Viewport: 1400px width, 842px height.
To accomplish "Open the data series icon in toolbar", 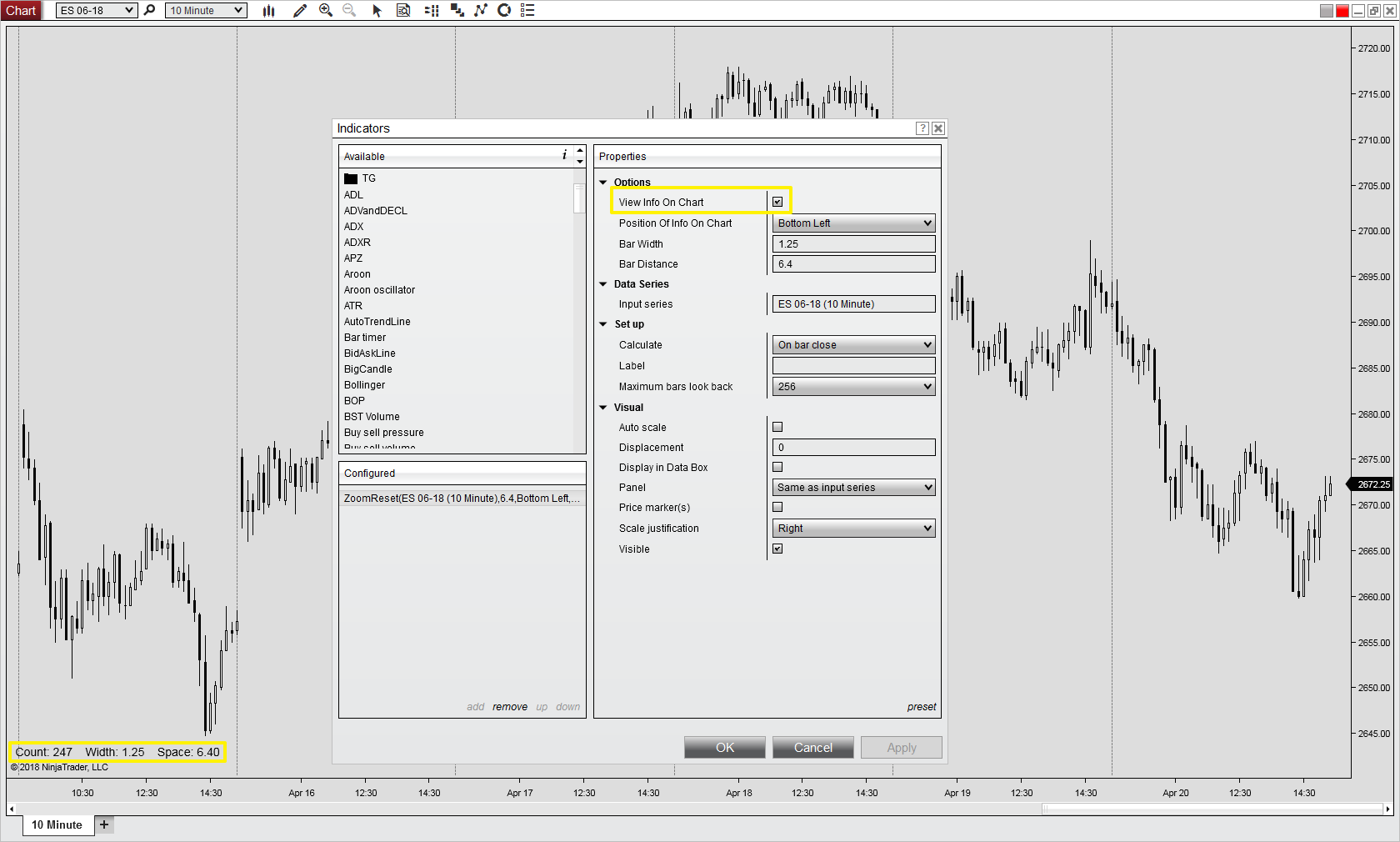I will (432, 11).
